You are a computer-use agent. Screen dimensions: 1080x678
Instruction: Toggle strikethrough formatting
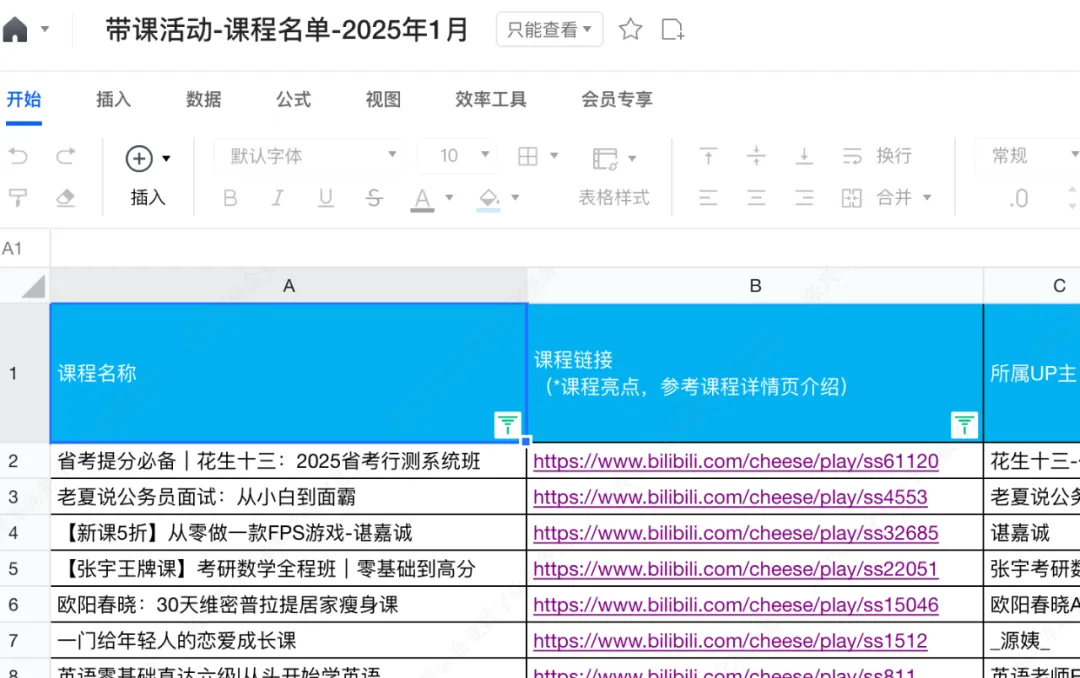374,198
